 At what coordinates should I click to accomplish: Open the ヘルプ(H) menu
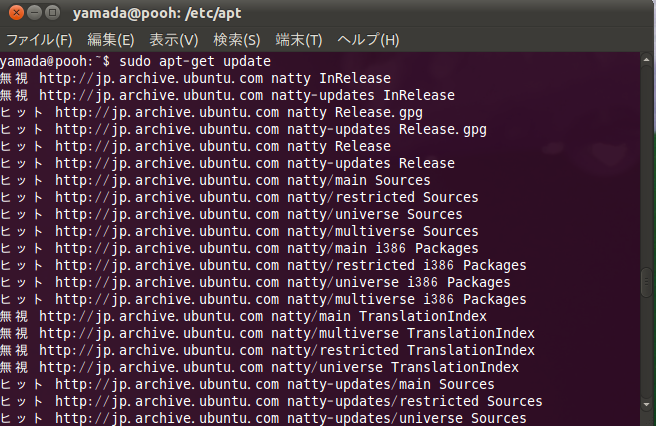click(368, 40)
